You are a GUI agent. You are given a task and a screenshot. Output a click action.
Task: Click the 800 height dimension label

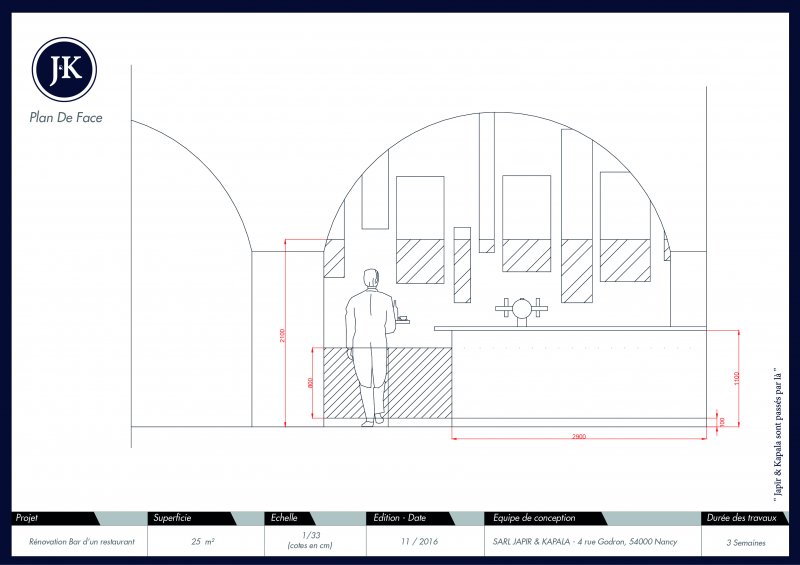(x=310, y=383)
